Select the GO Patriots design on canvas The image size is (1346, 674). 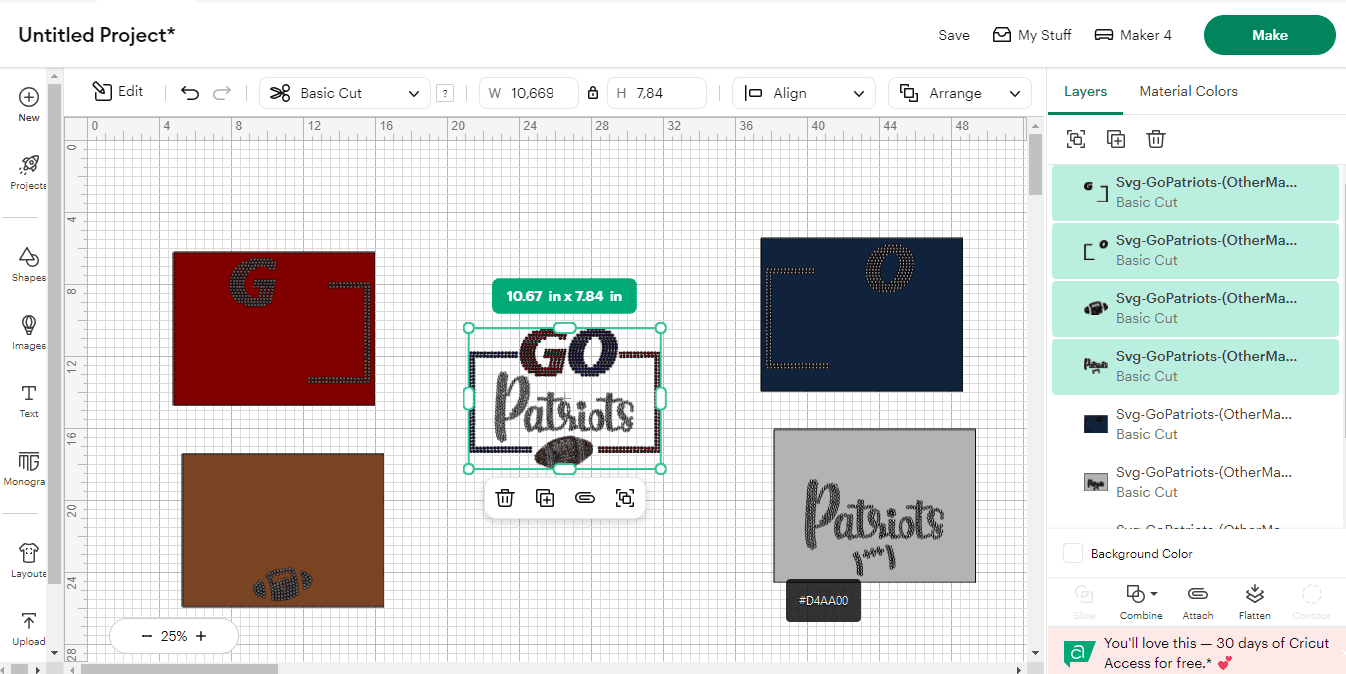click(565, 399)
